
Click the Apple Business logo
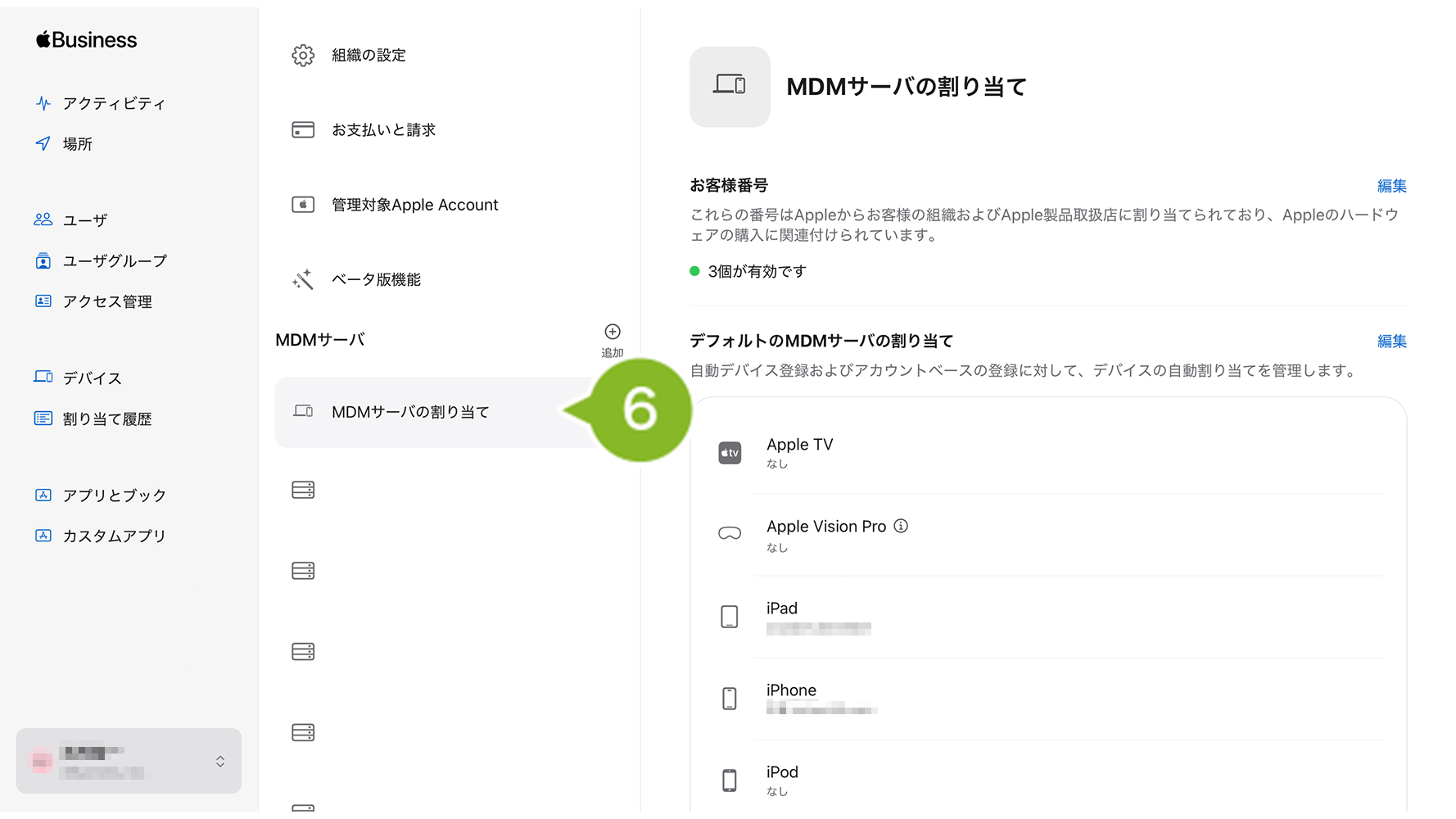pos(87,39)
